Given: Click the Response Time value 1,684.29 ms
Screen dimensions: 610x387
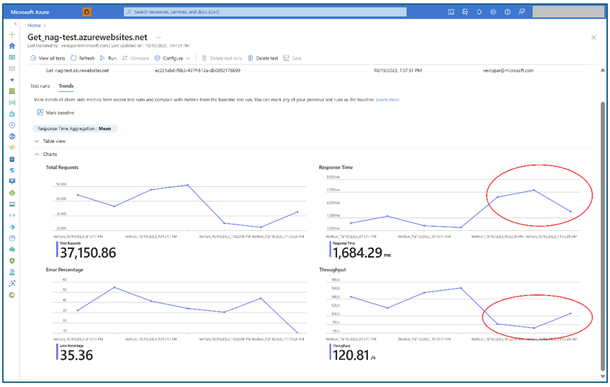Looking at the screenshot, I should (x=362, y=253).
